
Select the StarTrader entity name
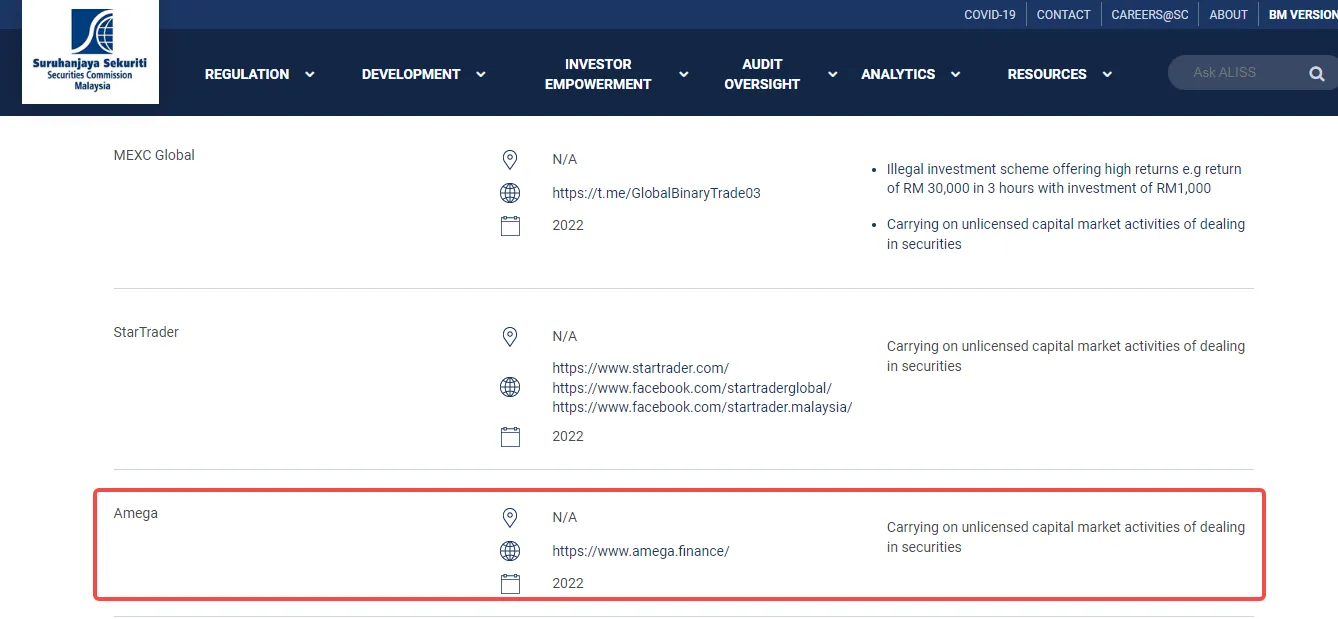146,332
